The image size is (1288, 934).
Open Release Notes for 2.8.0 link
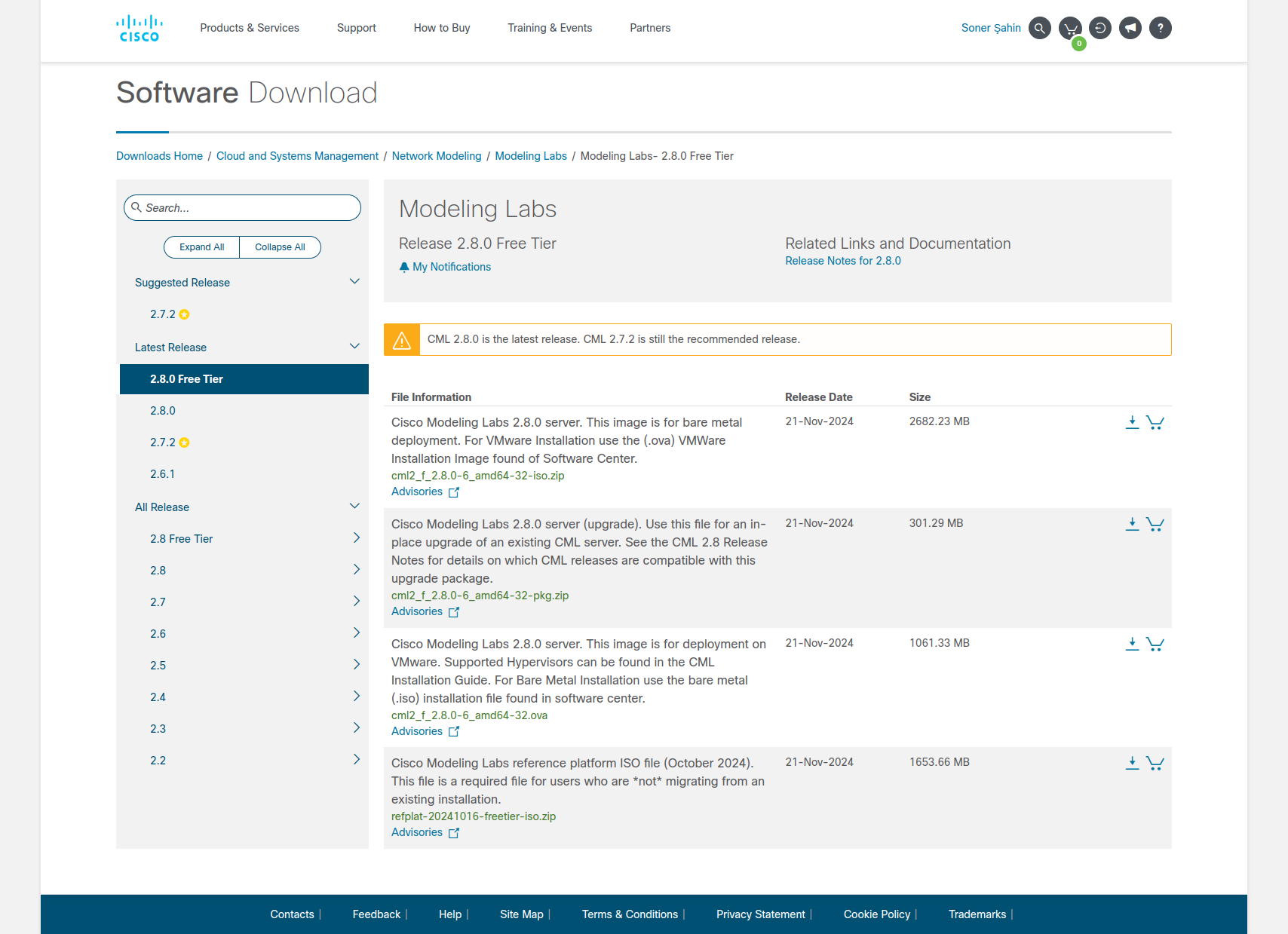pyautogui.click(x=842, y=261)
